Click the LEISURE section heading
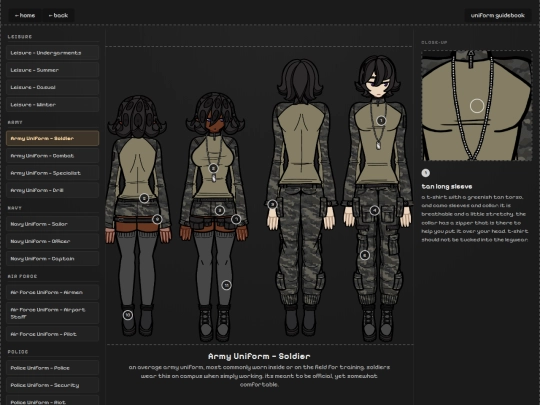540x405 pixels. (x=20, y=37)
